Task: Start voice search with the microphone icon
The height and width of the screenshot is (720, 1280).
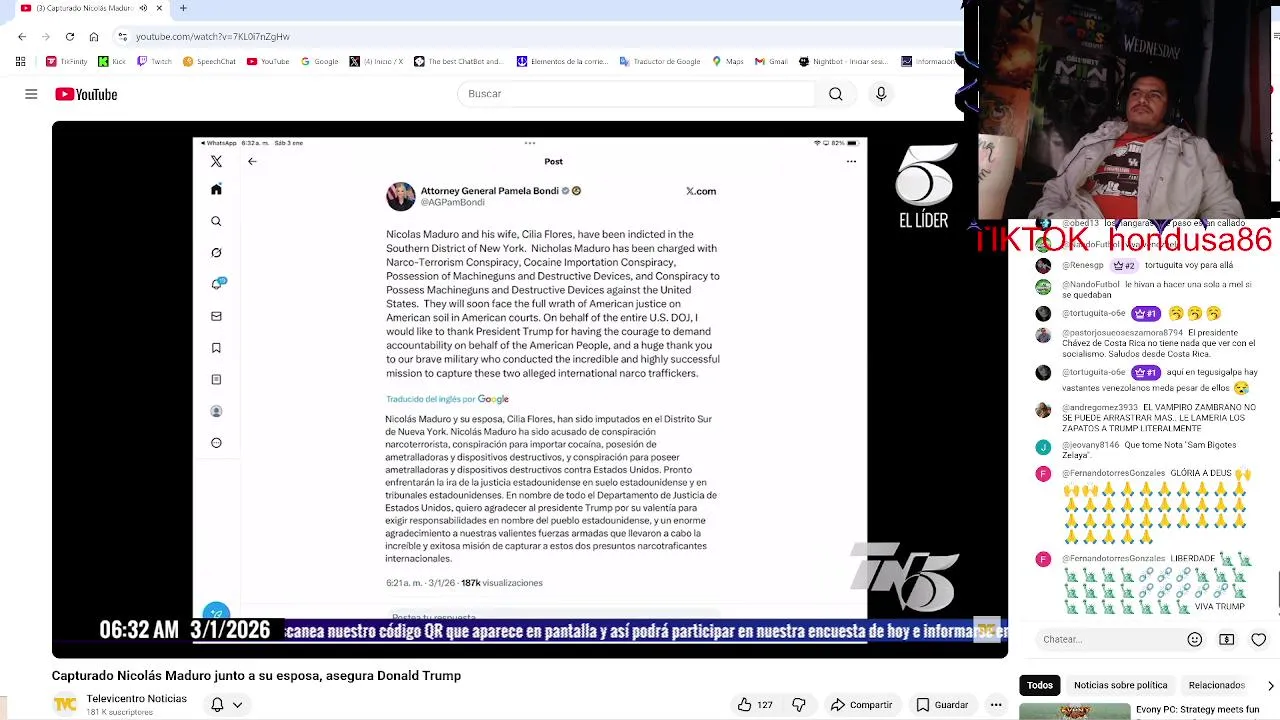Action: pos(881,94)
